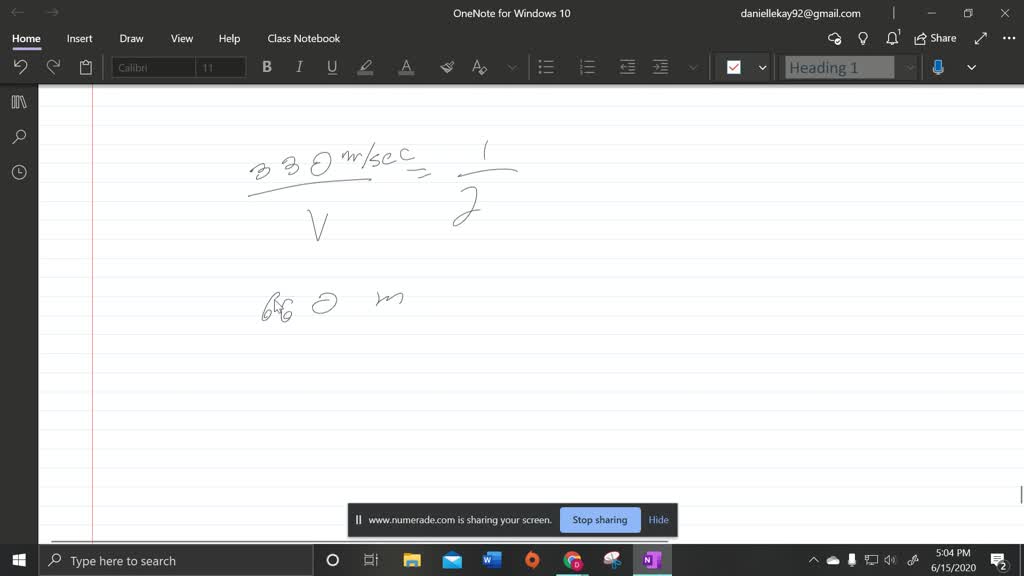Screen dimensions: 1024x576
Task: Check the sync status cloud icon
Action: [x=834, y=39]
